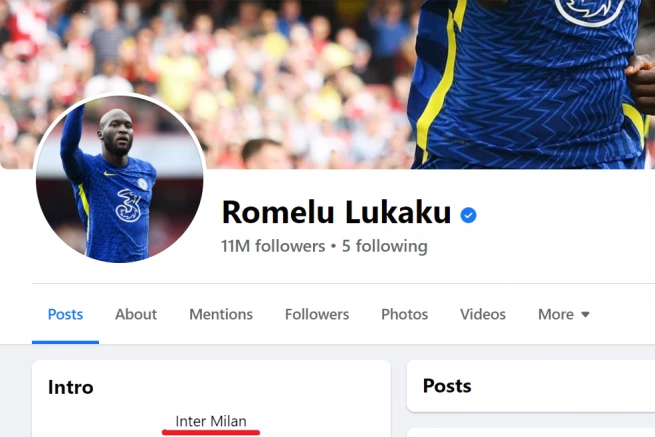Click the Romelu Lukaku profile name
The image size is (655, 437).
click(336, 213)
